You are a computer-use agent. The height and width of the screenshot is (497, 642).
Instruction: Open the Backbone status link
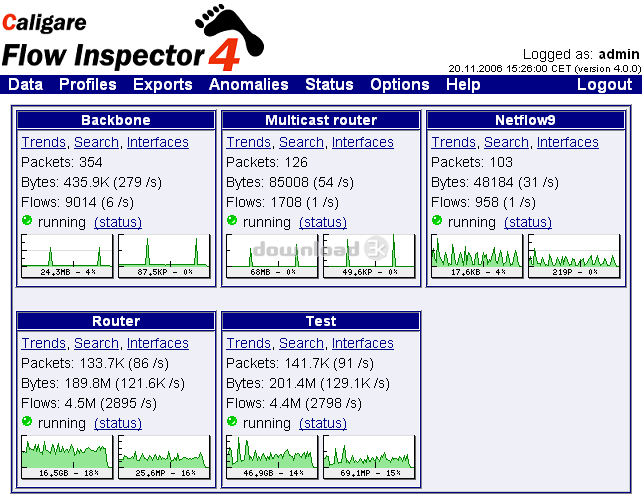[x=118, y=222]
